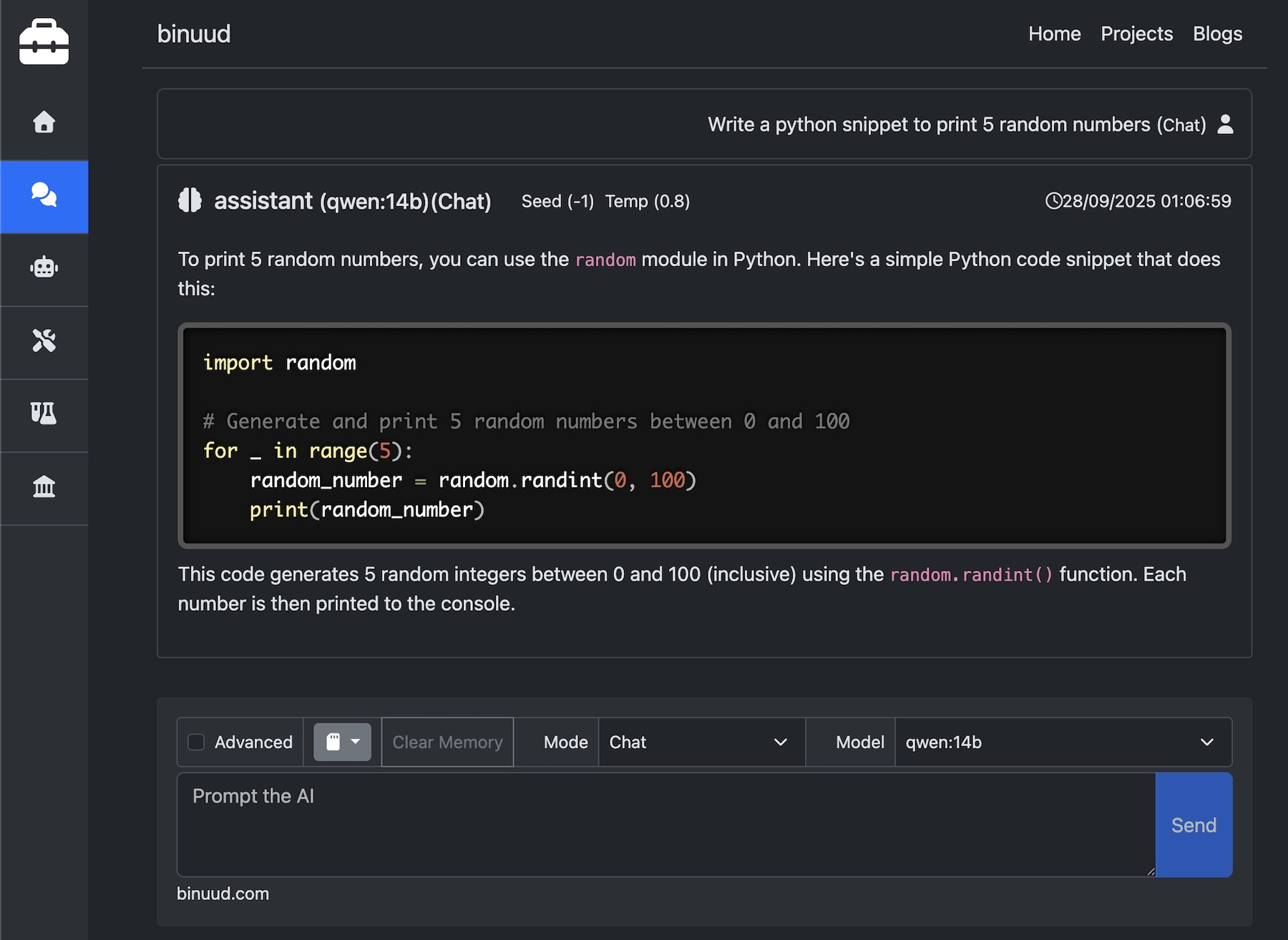Image resolution: width=1288 pixels, height=940 pixels.
Task: Click the memory card icon beside Advanced
Action: 333,742
